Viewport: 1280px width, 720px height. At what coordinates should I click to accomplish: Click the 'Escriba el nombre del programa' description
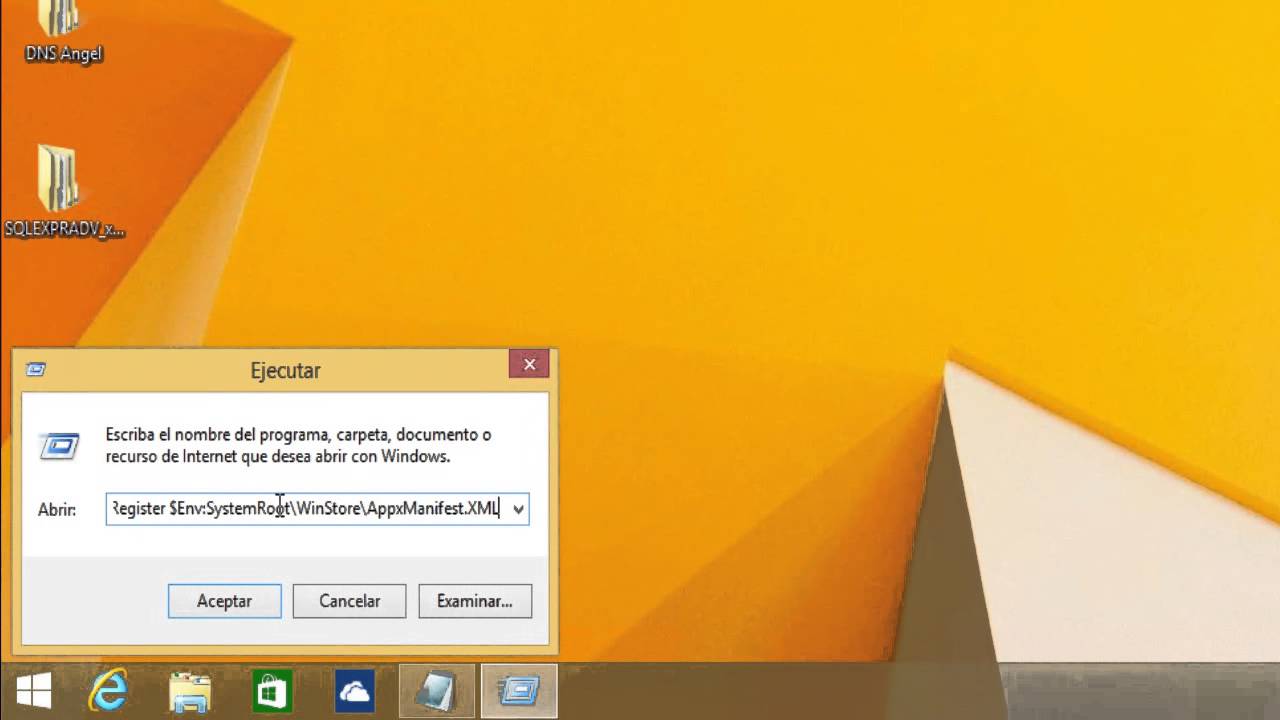[298, 446]
